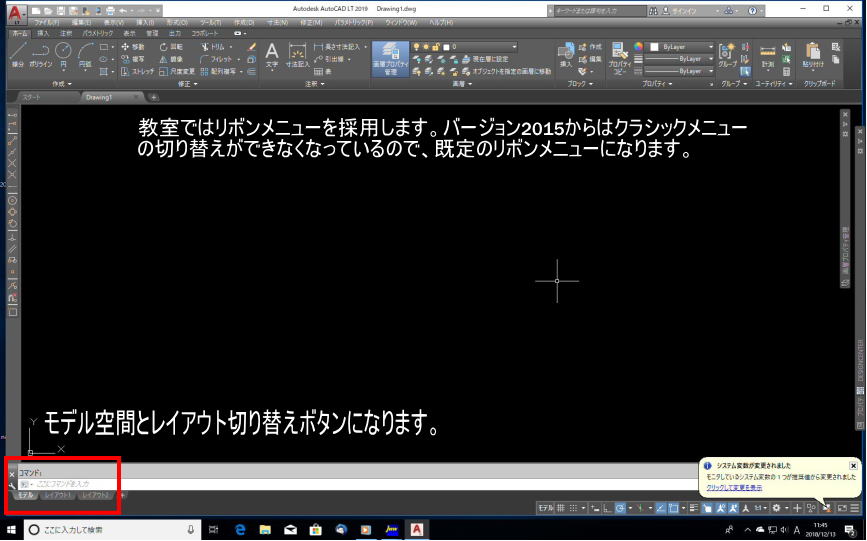The height and width of the screenshot is (541, 867).
Task: Open the 出力 ribbon tab
Action: 175,34
